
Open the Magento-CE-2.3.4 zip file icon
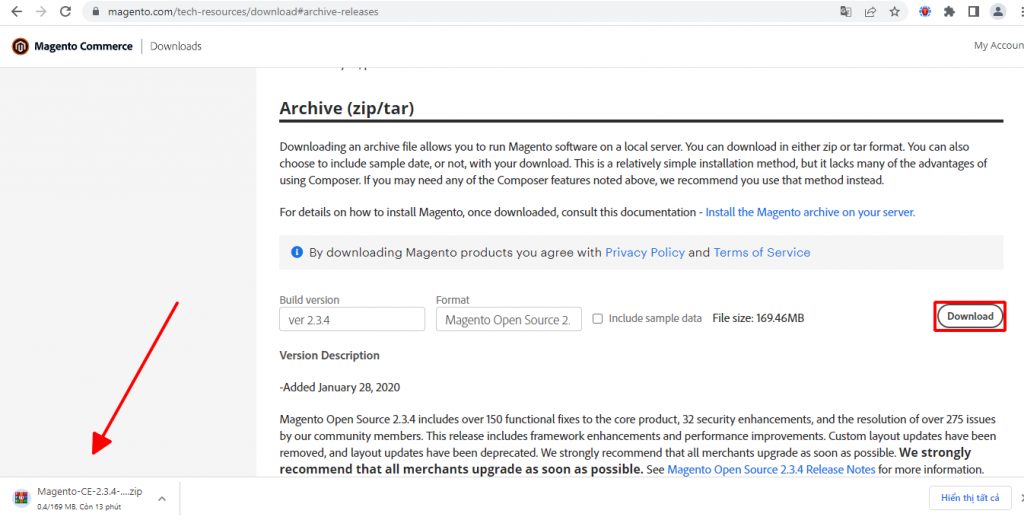[22, 497]
